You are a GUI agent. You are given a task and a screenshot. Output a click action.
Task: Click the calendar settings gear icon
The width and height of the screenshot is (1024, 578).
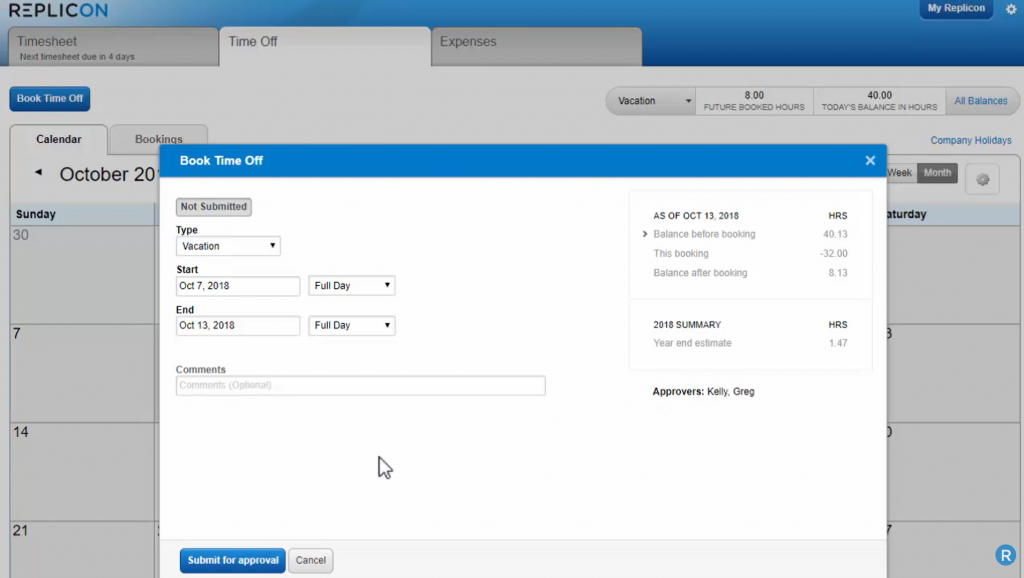point(982,180)
